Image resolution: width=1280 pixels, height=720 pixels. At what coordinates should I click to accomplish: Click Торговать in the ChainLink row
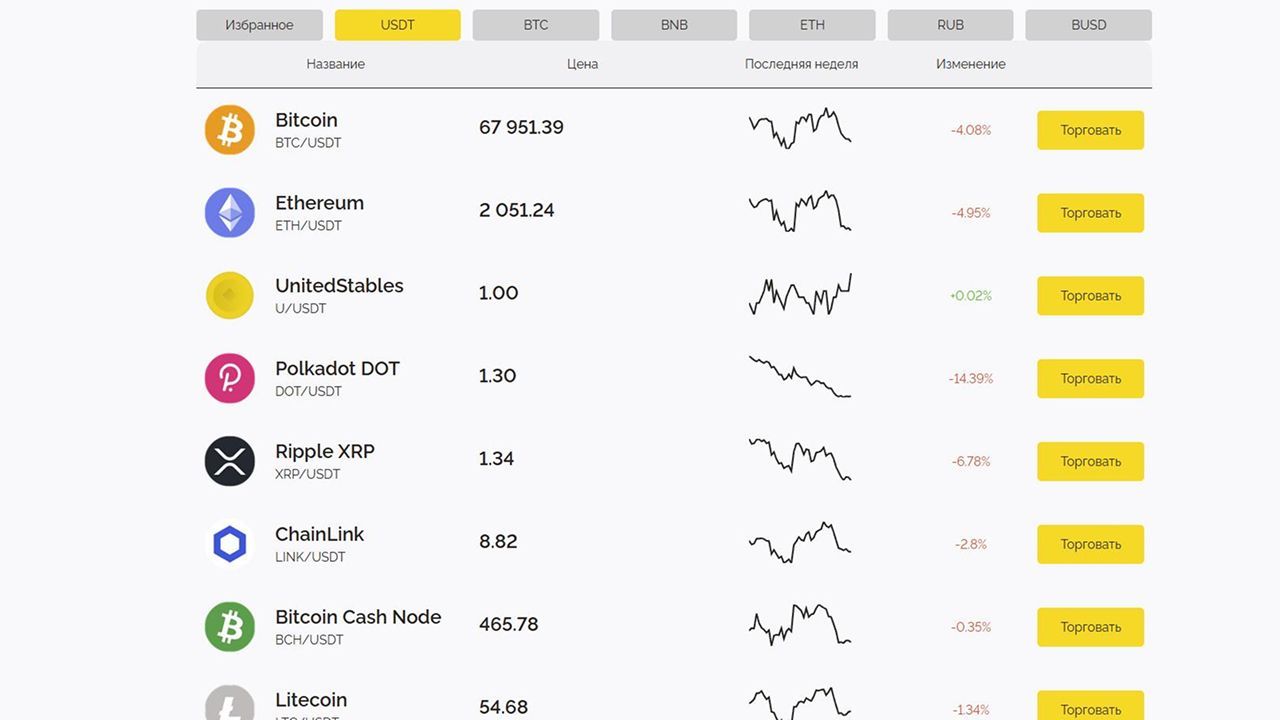coord(1090,545)
